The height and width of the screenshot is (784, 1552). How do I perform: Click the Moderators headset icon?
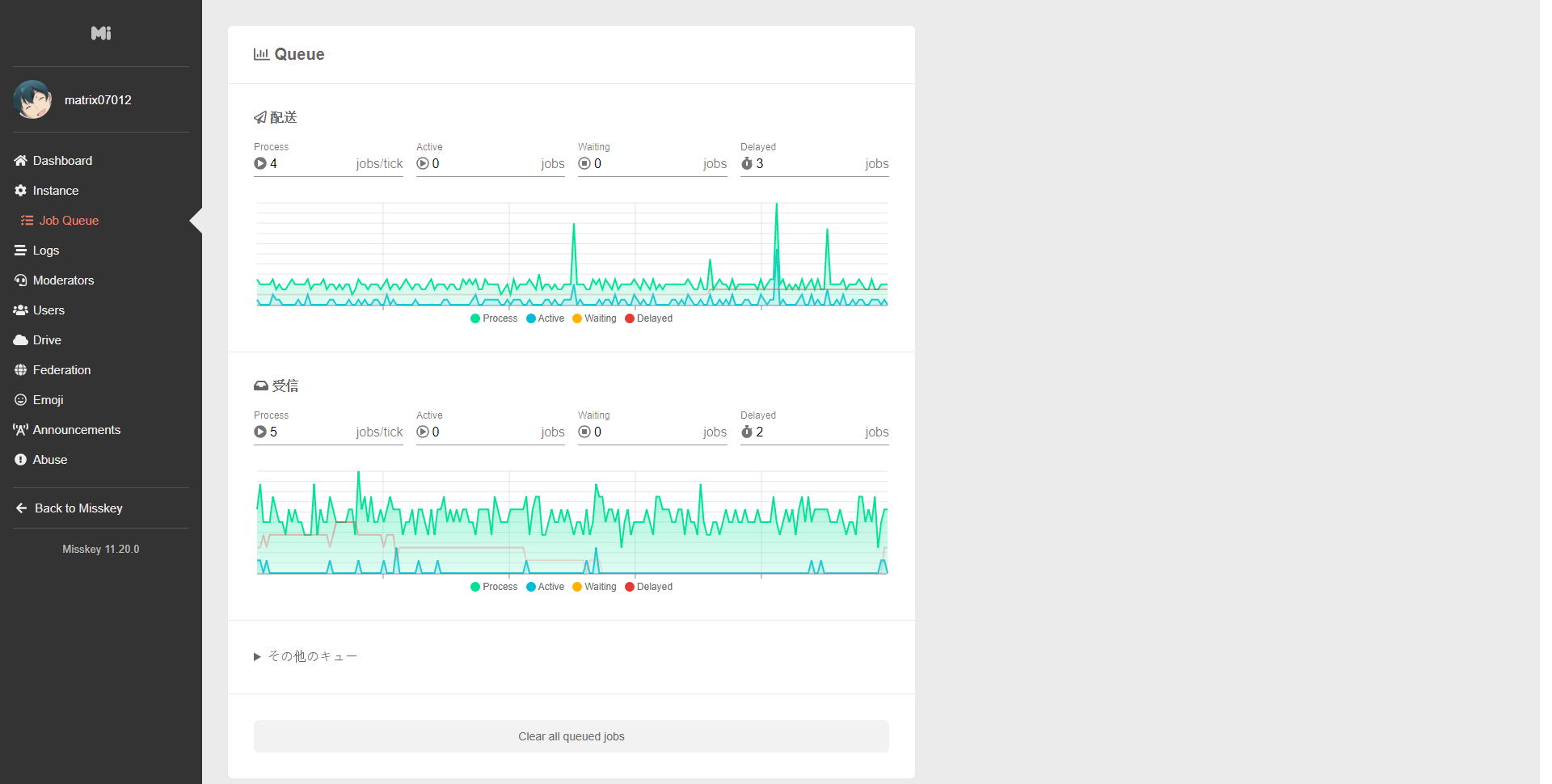[x=21, y=280]
